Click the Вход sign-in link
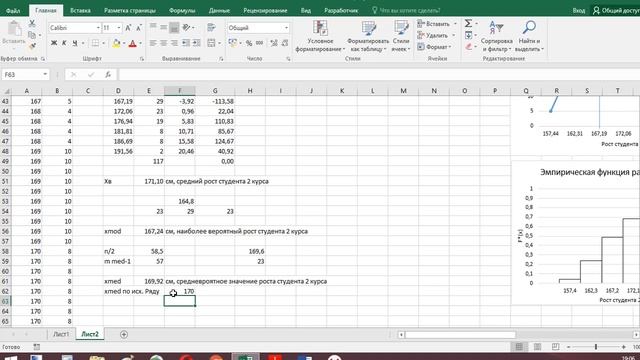Viewport: 640px width, 360px height. pos(578,11)
